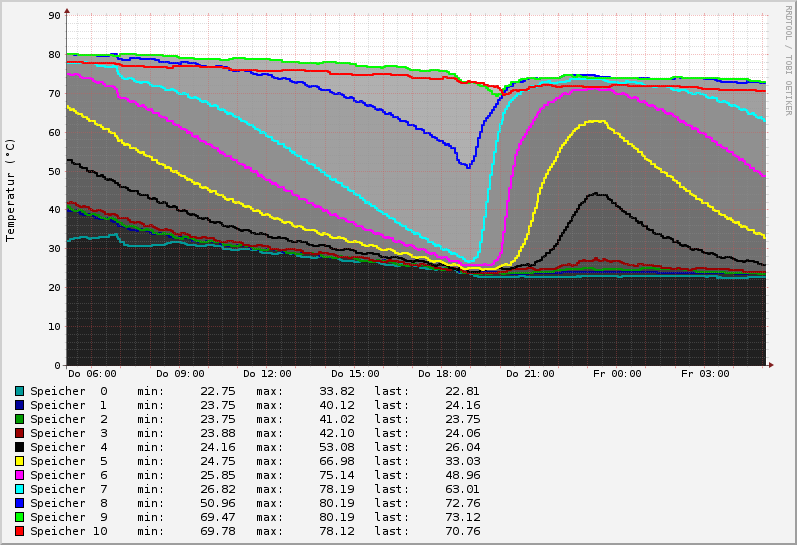This screenshot has height=545, width=797.
Task: Select the Speicher 2 legend label
Action: pyautogui.click(x=68, y=419)
